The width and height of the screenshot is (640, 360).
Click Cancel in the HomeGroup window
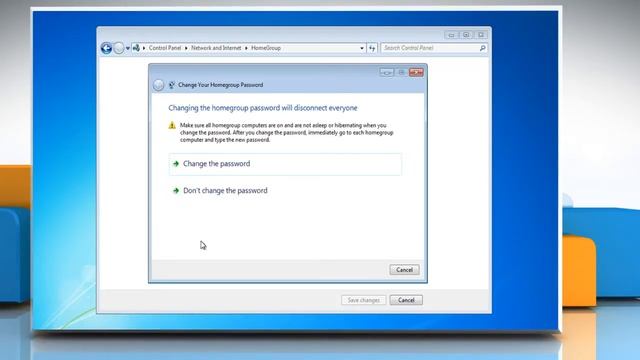pyautogui.click(x=406, y=300)
